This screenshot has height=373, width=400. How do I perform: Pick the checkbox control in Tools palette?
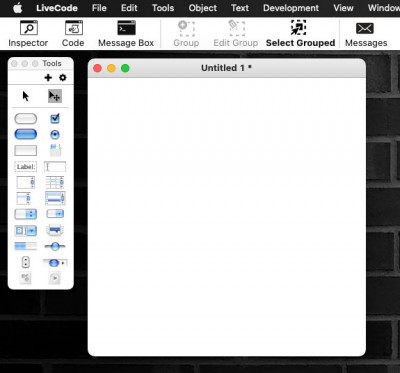pyautogui.click(x=55, y=118)
